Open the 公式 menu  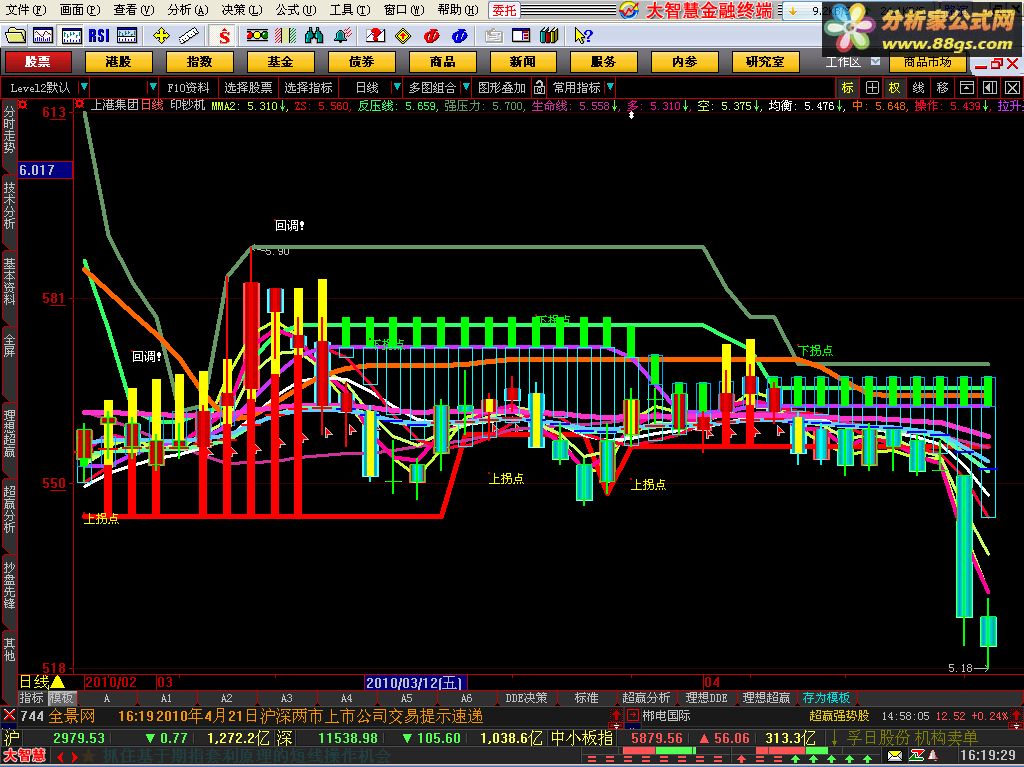click(295, 10)
